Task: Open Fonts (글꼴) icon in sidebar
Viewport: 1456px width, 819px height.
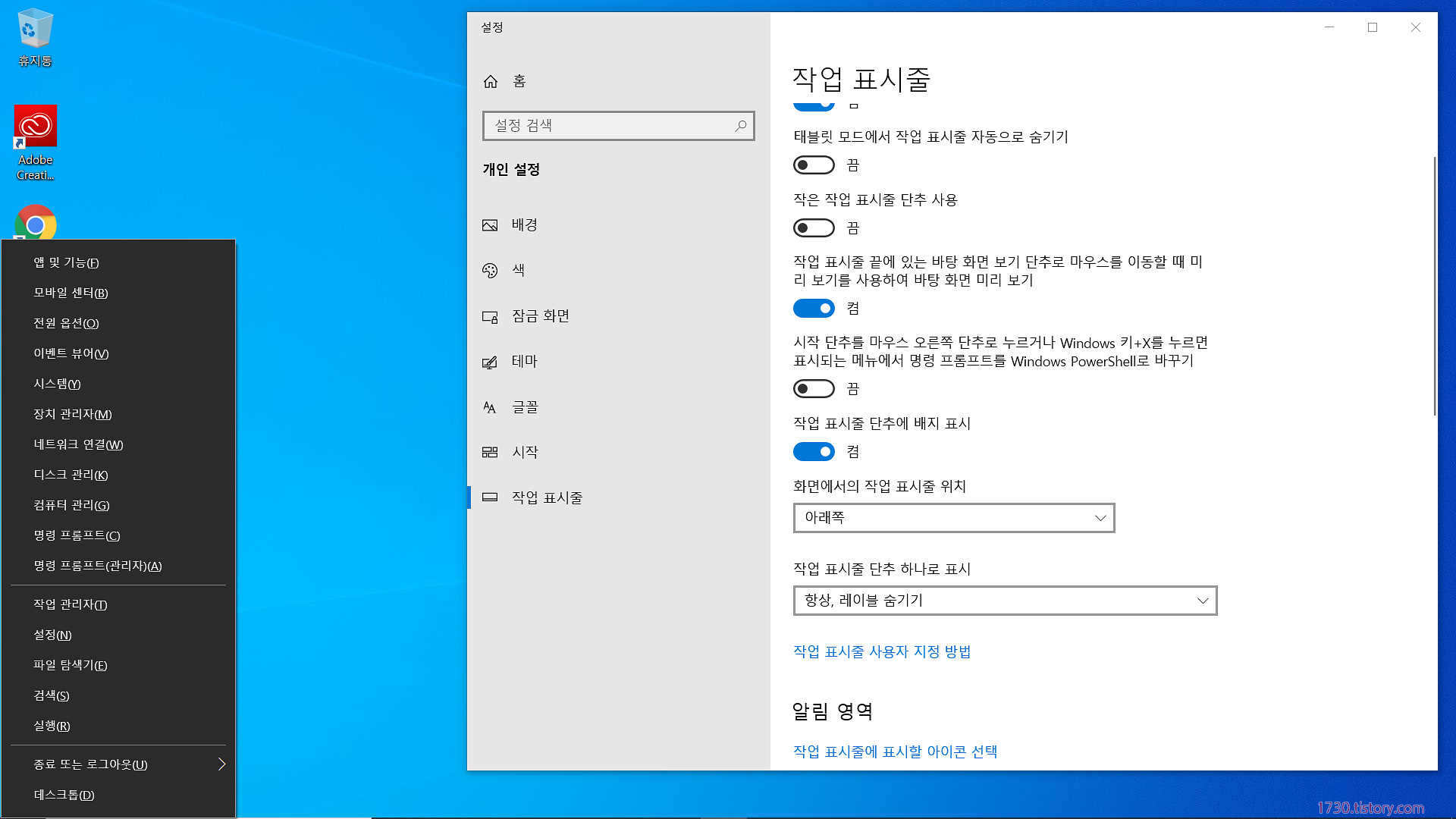Action: [x=490, y=407]
